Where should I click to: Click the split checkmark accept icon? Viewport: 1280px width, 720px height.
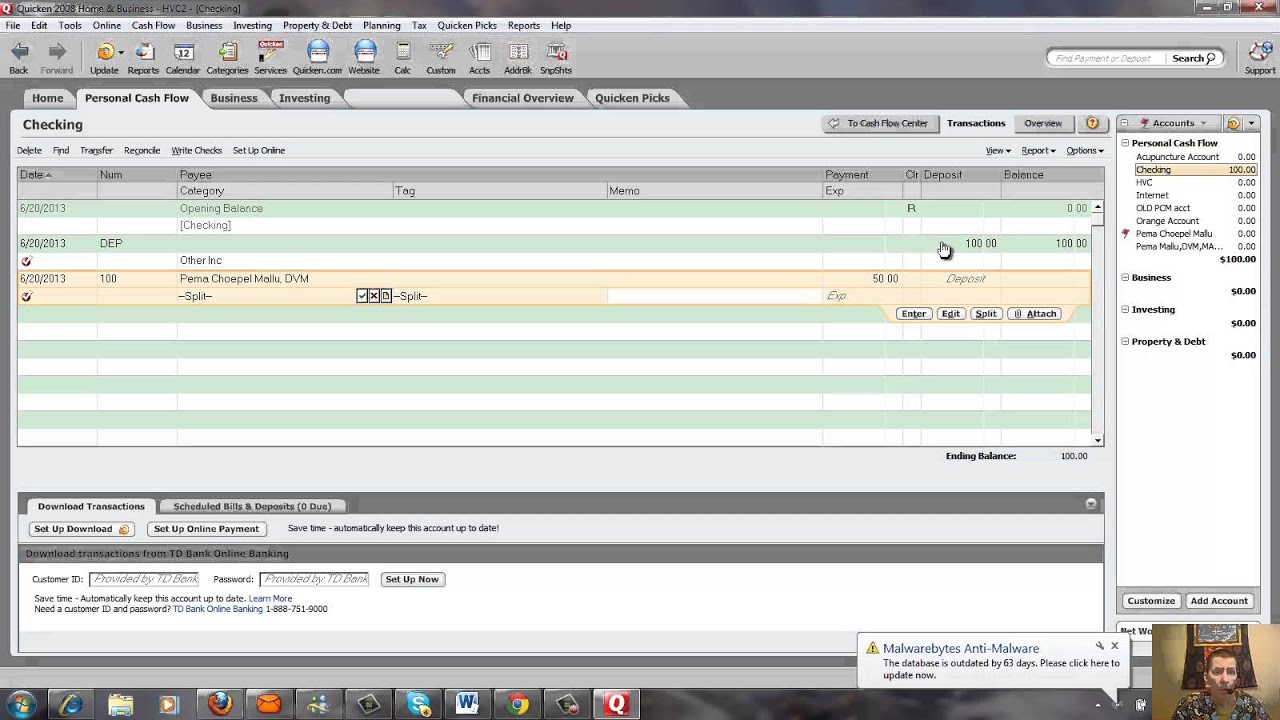coord(362,296)
